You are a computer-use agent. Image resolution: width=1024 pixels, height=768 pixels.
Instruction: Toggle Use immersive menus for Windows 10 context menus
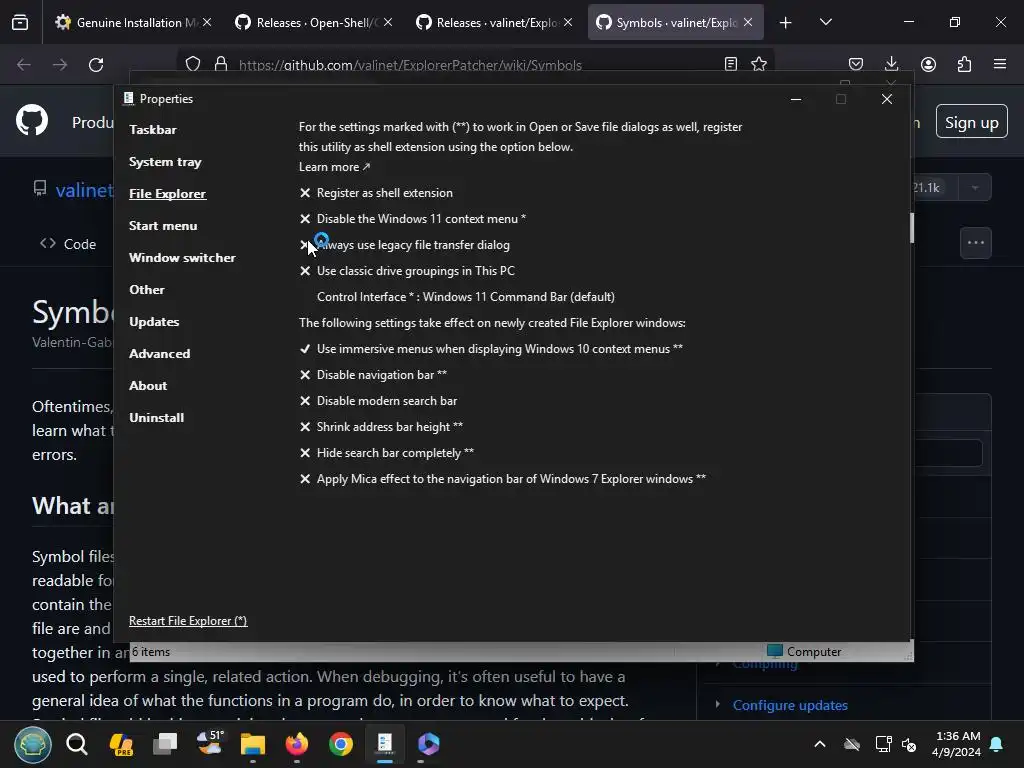pos(491,349)
